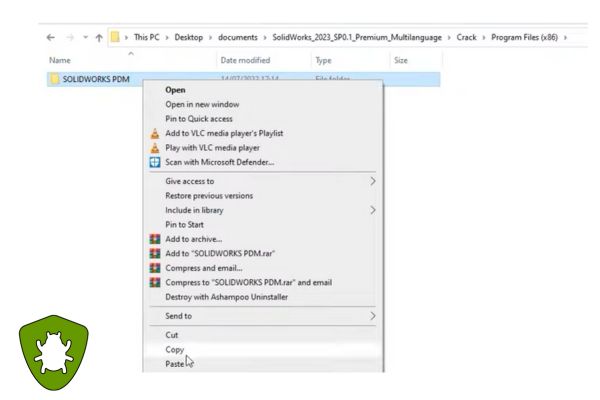Expand Send to submenu arrow
600x400 pixels.
(372, 316)
